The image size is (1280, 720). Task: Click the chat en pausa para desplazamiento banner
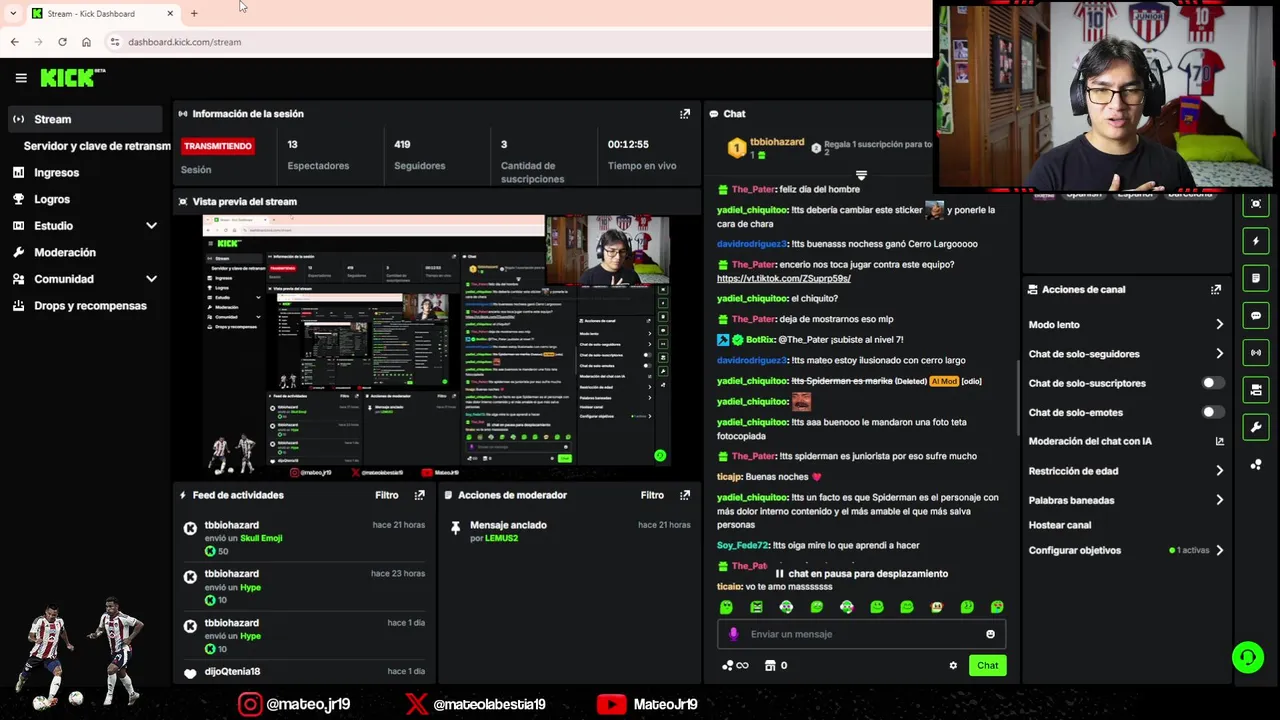861,574
